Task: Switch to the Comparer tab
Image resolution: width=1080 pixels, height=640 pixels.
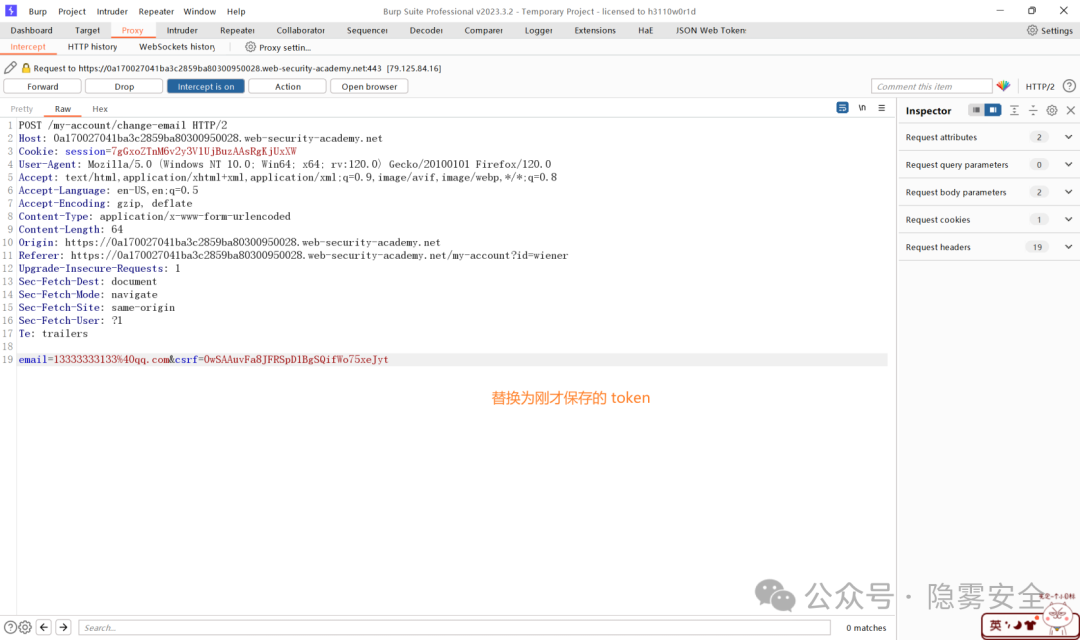Action: [484, 30]
